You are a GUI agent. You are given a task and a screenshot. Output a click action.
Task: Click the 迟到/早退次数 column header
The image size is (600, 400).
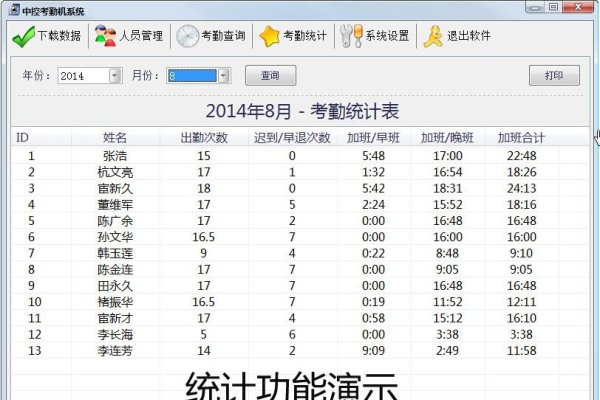point(292,137)
